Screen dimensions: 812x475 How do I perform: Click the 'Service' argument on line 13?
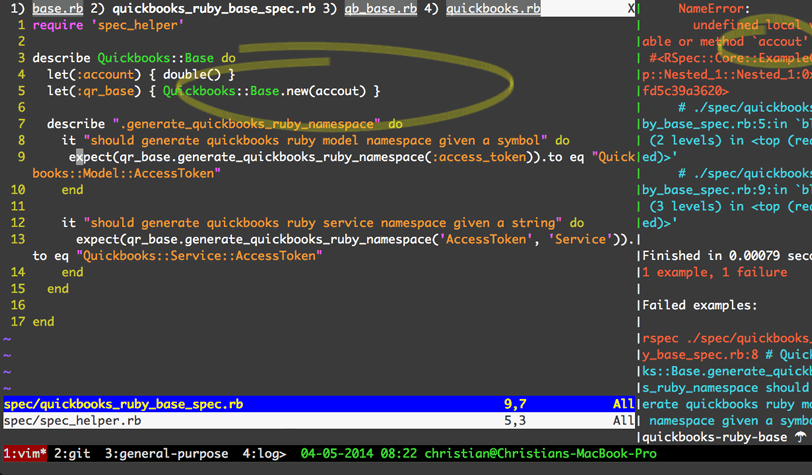click(x=580, y=239)
